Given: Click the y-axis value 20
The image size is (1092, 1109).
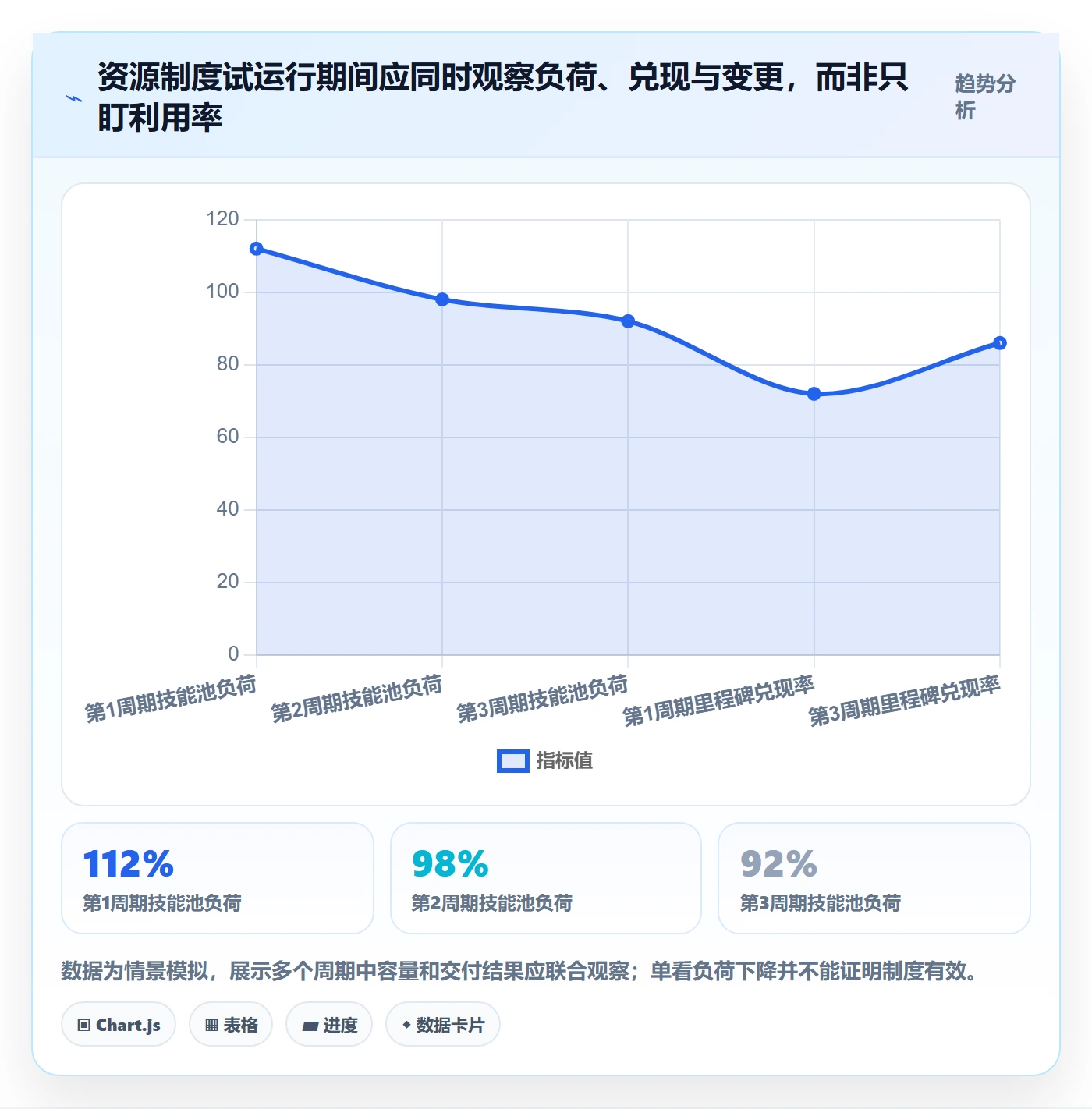Looking at the screenshot, I should pos(228,582).
